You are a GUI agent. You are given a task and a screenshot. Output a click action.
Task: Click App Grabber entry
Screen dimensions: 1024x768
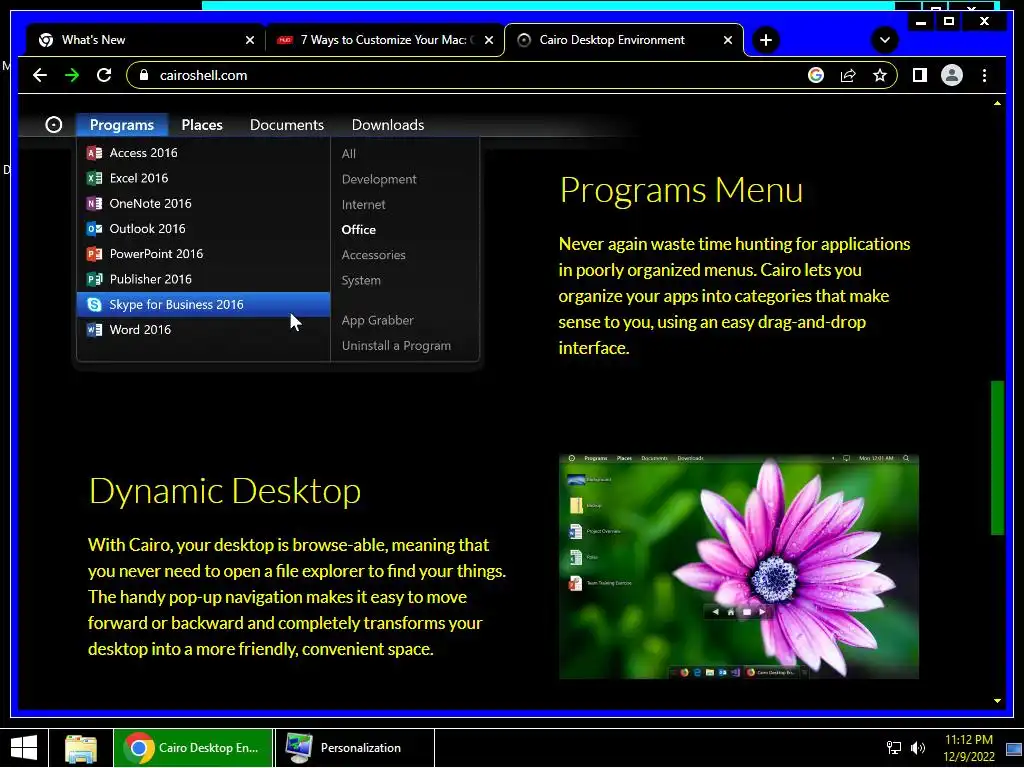tap(377, 320)
